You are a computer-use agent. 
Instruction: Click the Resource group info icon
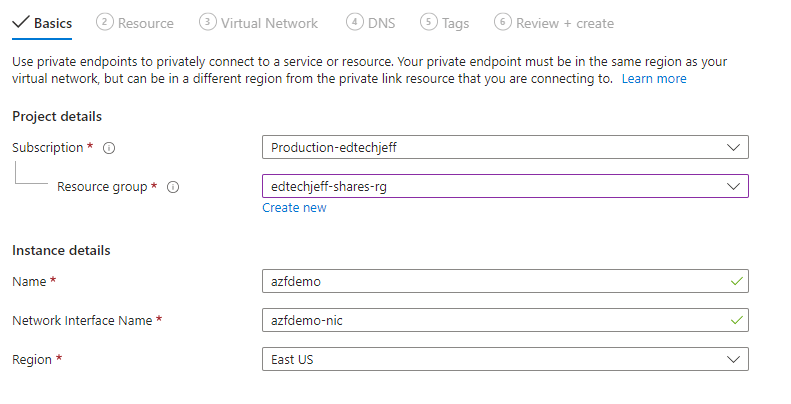coord(173,187)
